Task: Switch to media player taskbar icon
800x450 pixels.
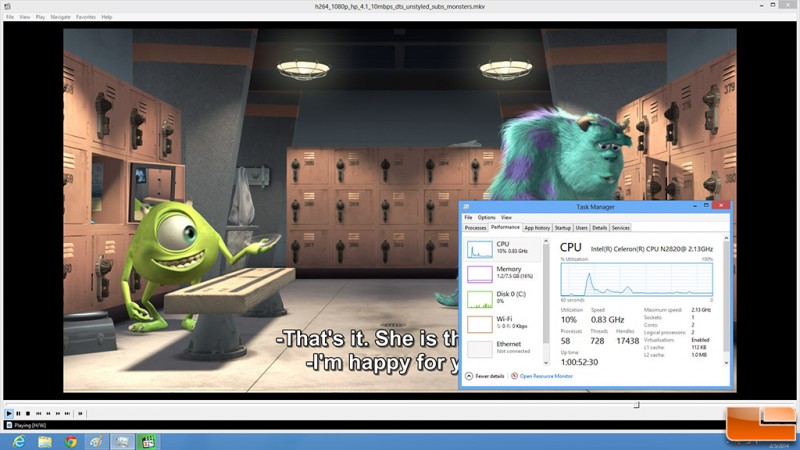Action: tap(148, 442)
